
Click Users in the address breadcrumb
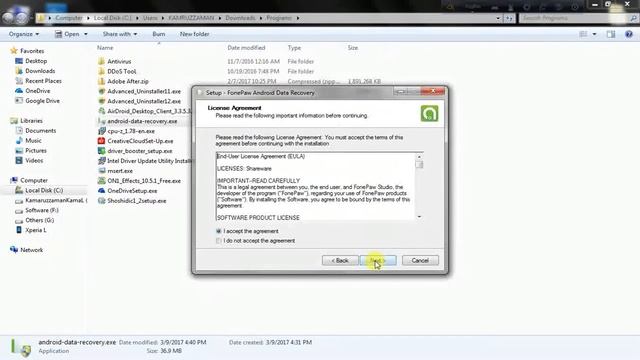tap(150, 18)
